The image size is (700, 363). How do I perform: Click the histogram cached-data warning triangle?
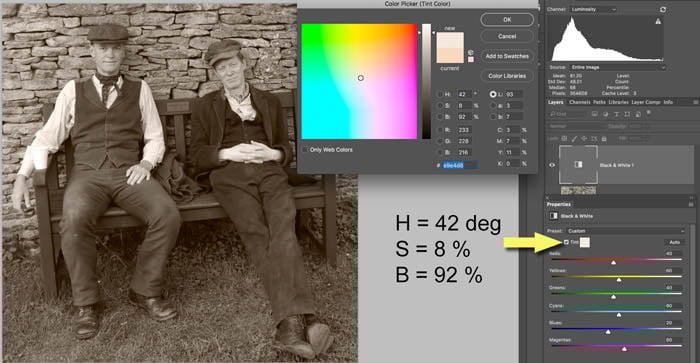[658, 21]
